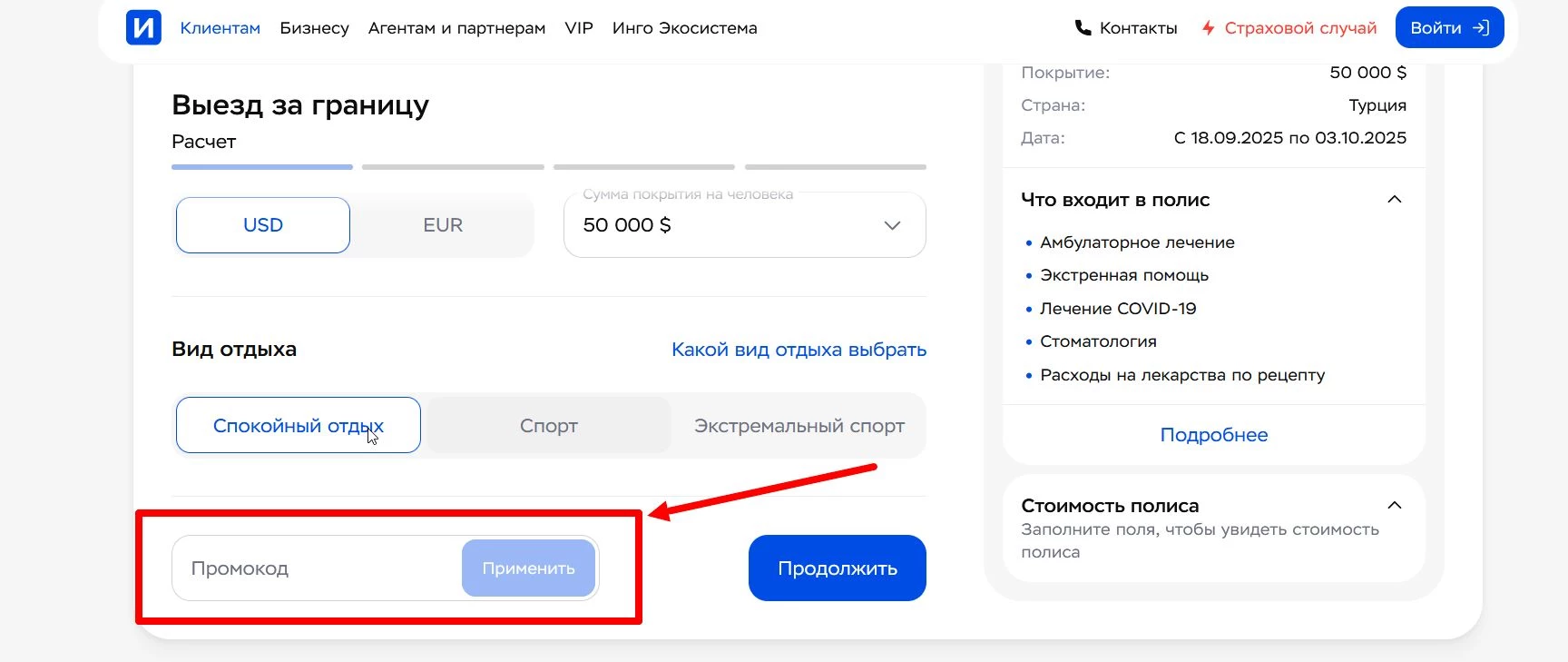Click the Применить promo code button
1568x662 pixels.
[527, 568]
